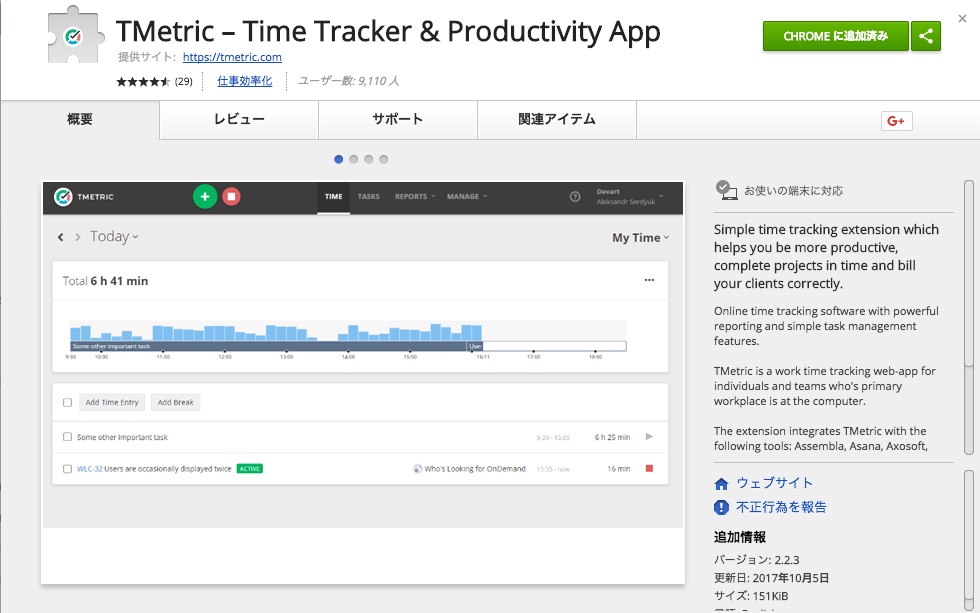Open the Devart account dropdown
980x613 pixels.
(x=629, y=197)
